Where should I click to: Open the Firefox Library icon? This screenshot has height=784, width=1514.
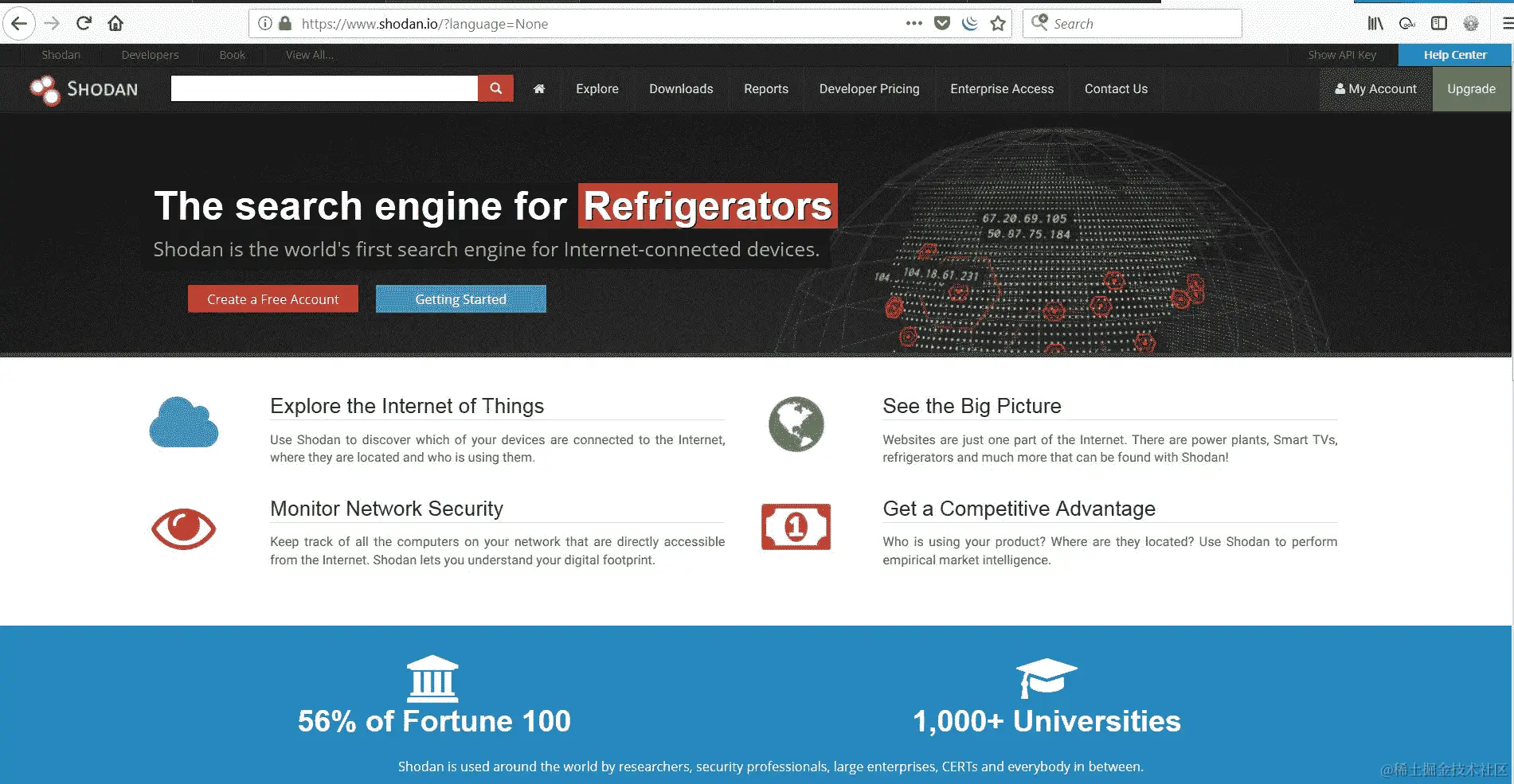pyautogui.click(x=1375, y=24)
